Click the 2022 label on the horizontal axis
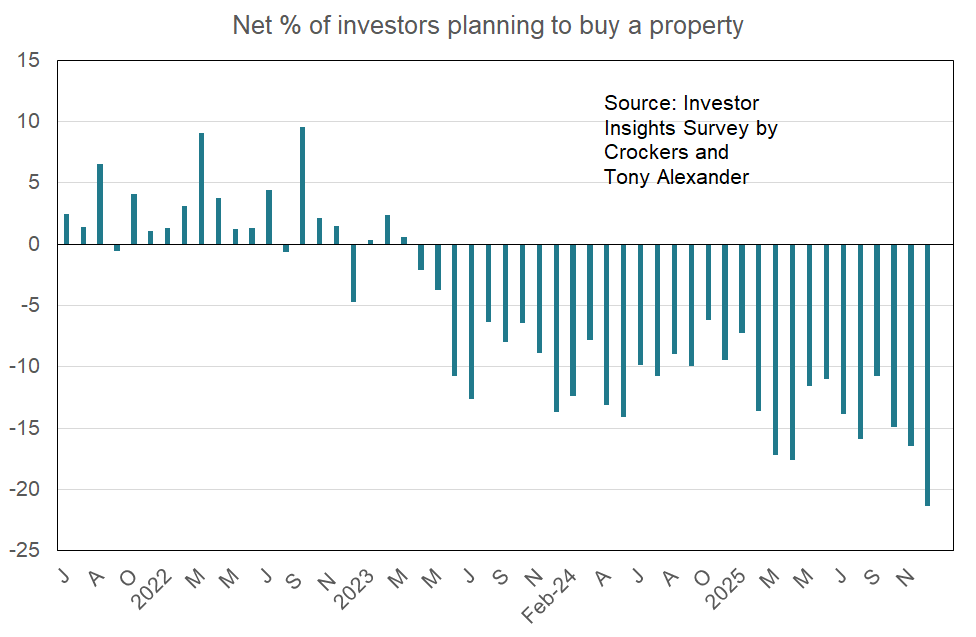 tap(154, 586)
